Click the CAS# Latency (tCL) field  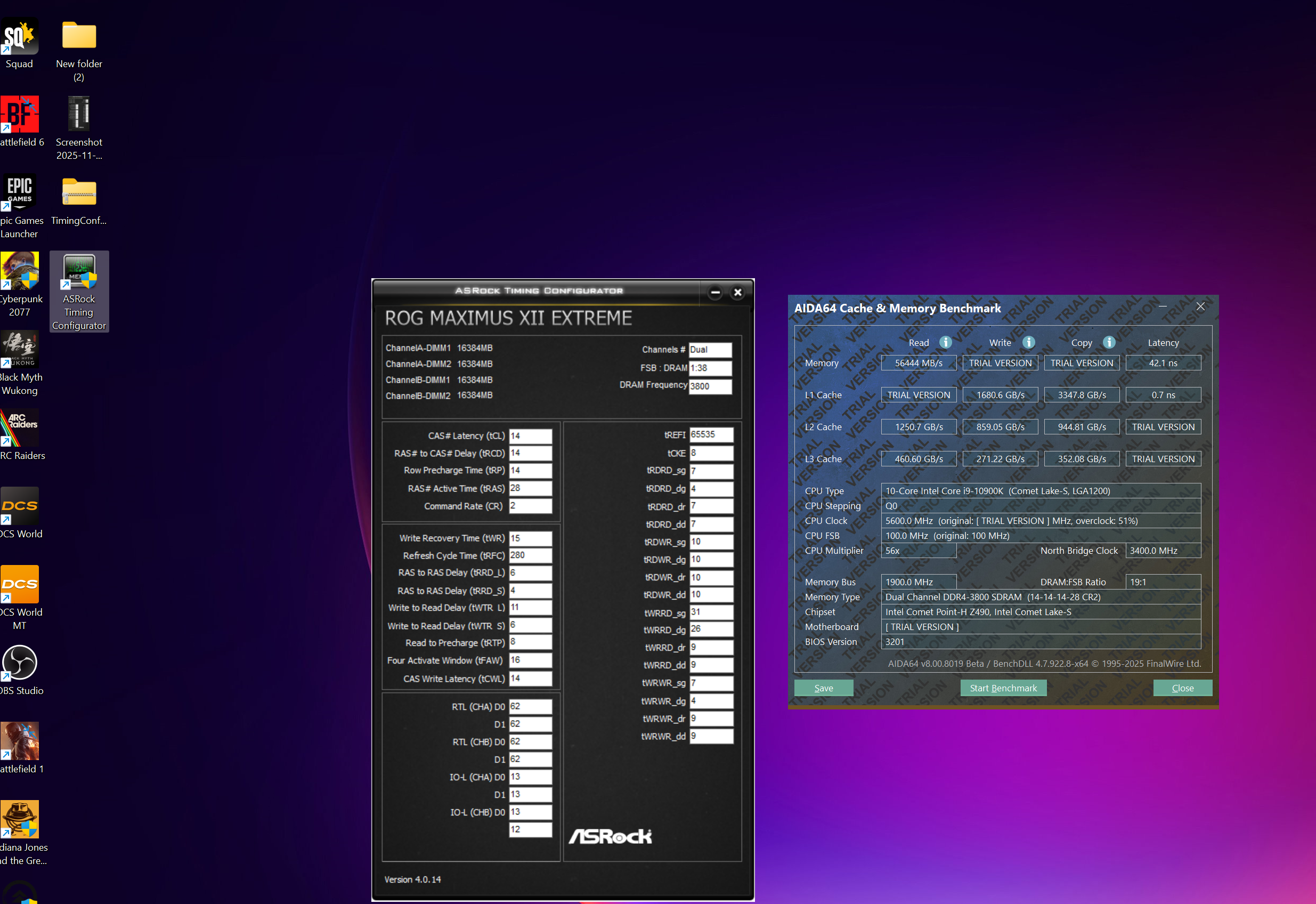pyautogui.click(x=530, y=435)
